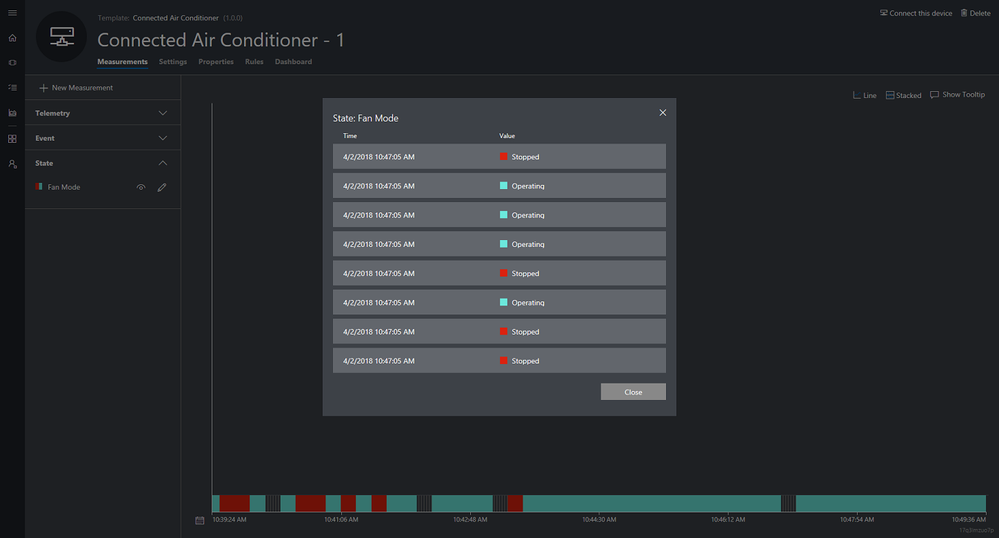999x538 pixels.
Task: Click Connected Air Conditioner - 1 title
Action: [220, 40]
